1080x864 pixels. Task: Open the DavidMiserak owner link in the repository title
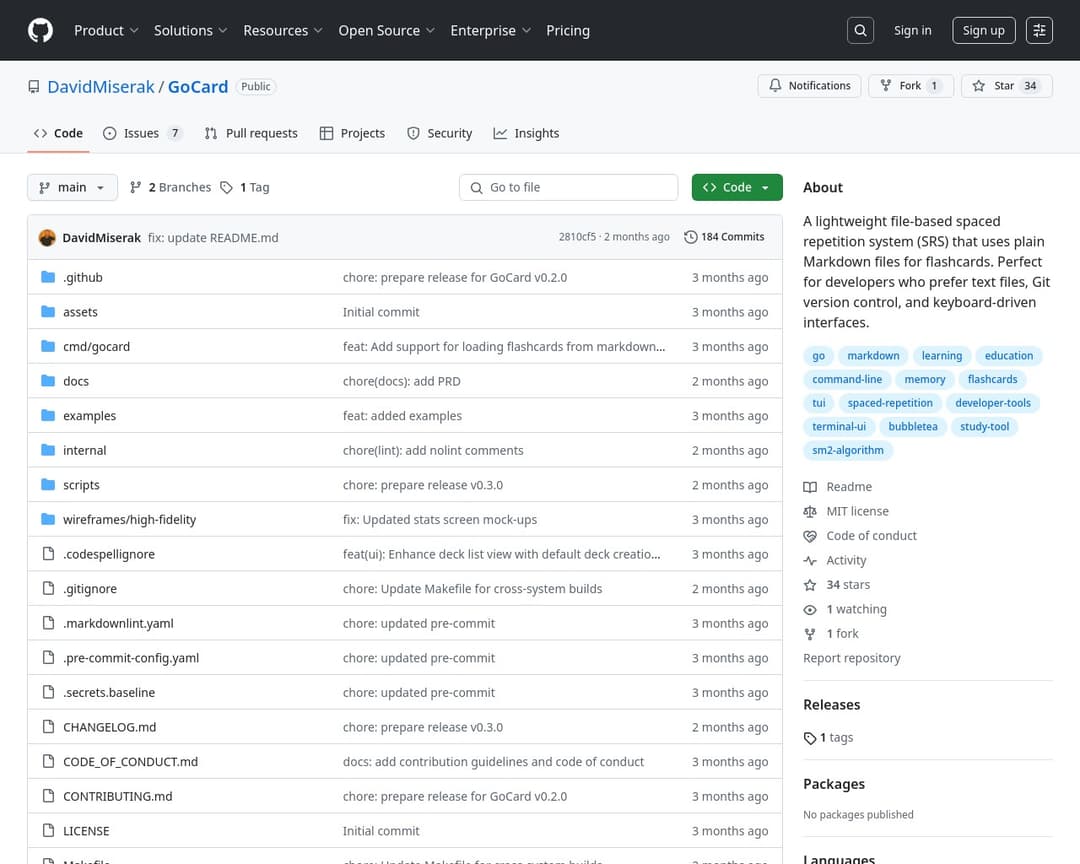(101, 87)
